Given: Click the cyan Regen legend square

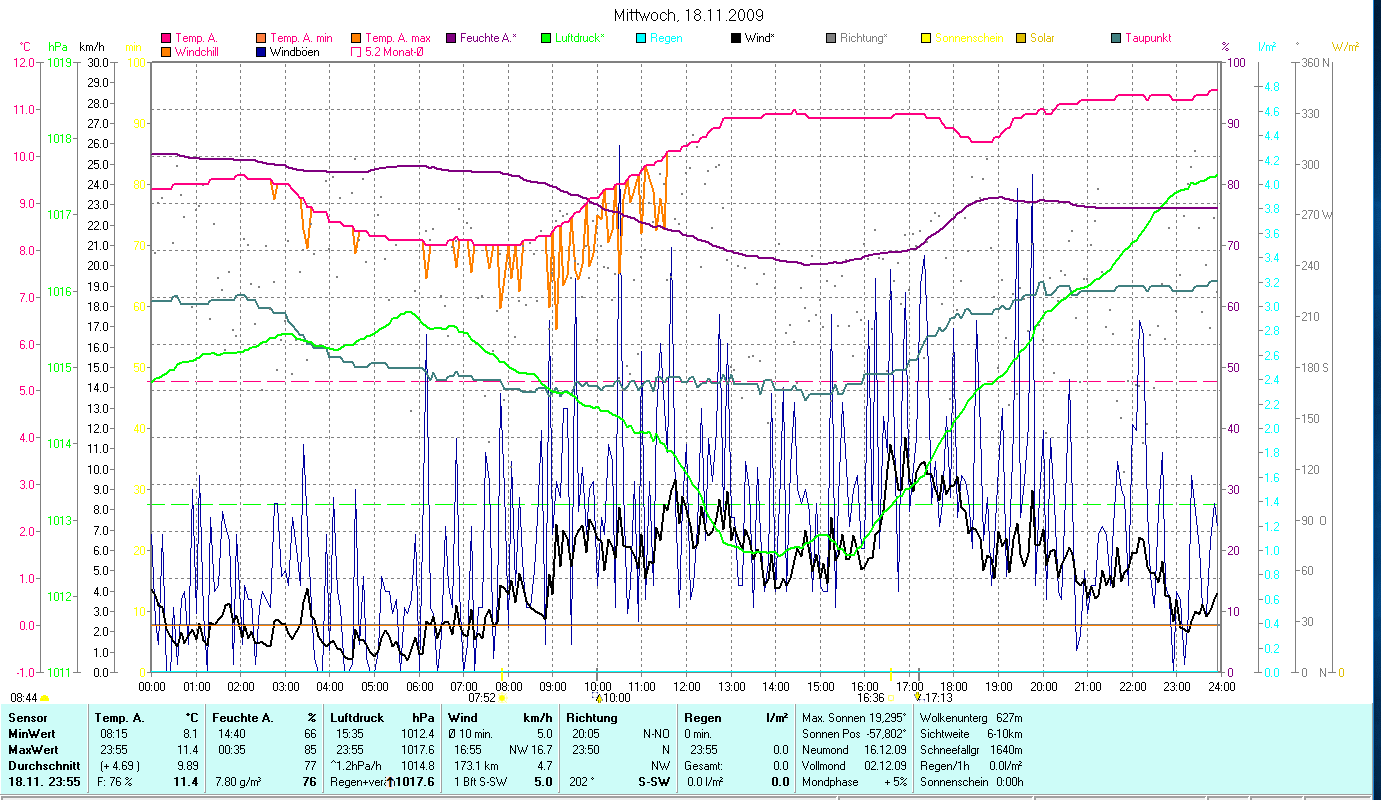Looking at the screenshot, I should click(x=642, y=38).
